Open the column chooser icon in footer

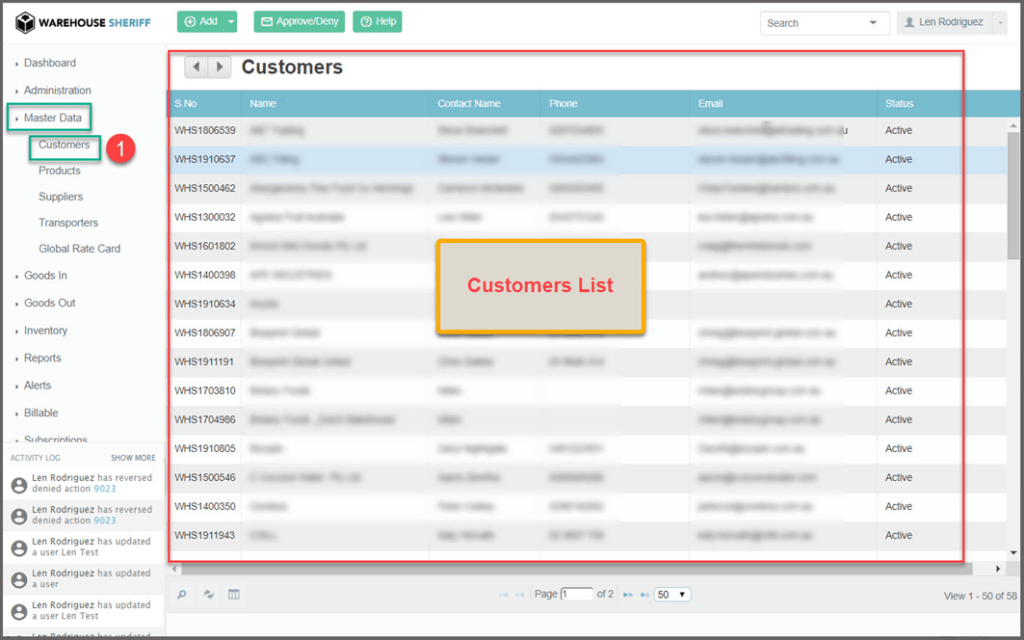coord(234,595)
